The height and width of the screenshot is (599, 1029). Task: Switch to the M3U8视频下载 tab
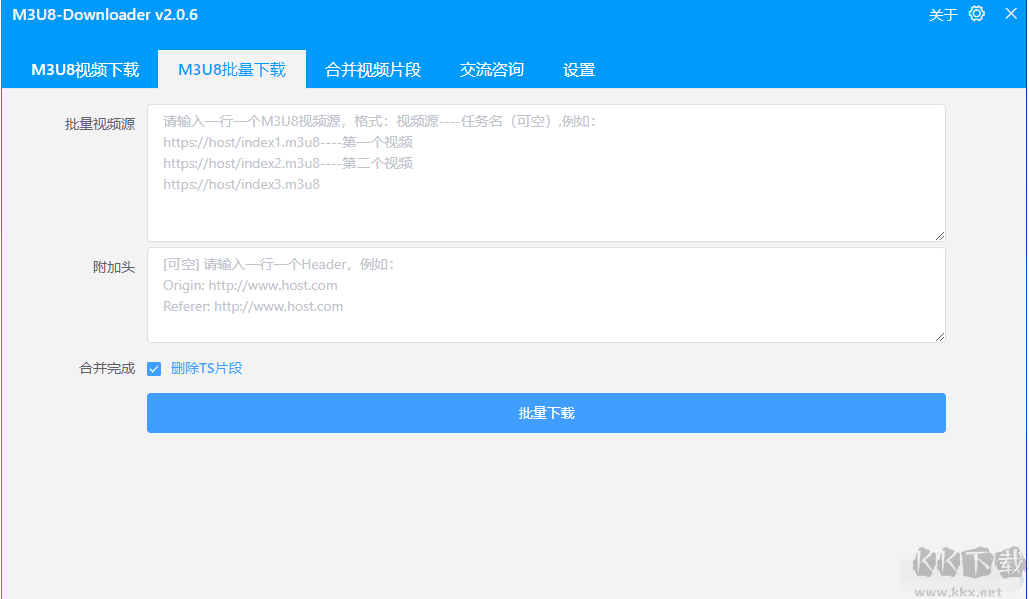click(x=80, y=69)
